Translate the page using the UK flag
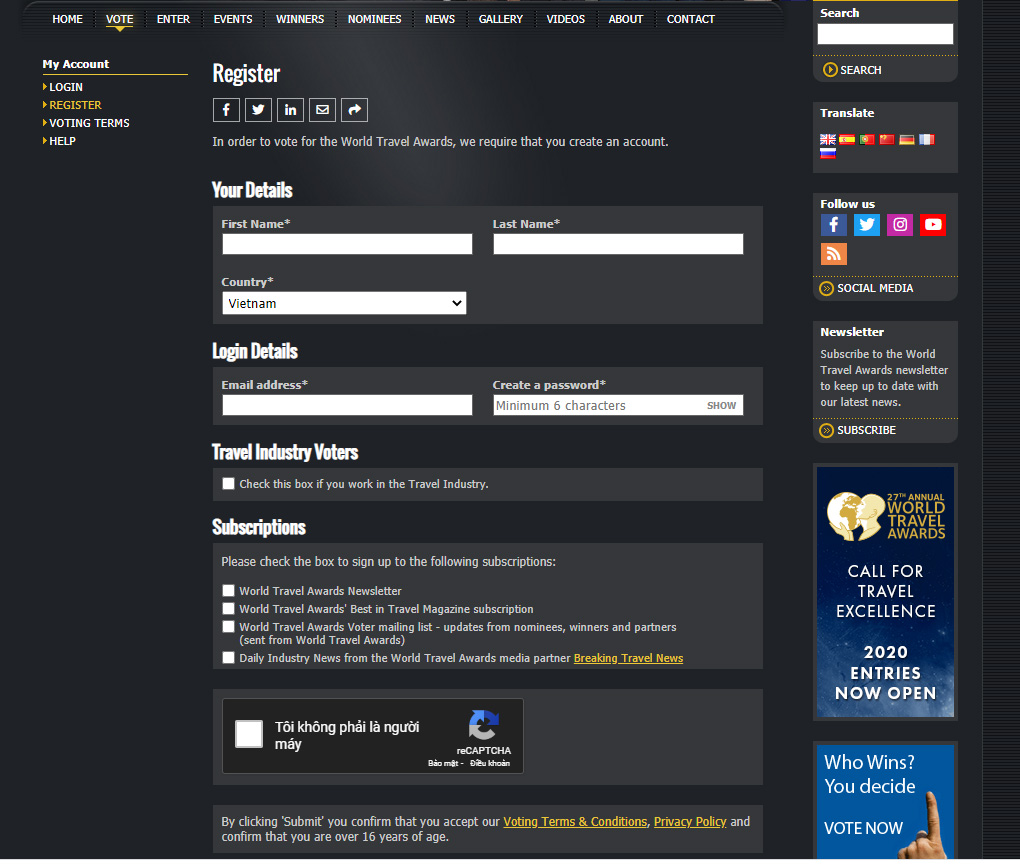Viewport: 1020px width, 864px height. click(x=827, y=139)
